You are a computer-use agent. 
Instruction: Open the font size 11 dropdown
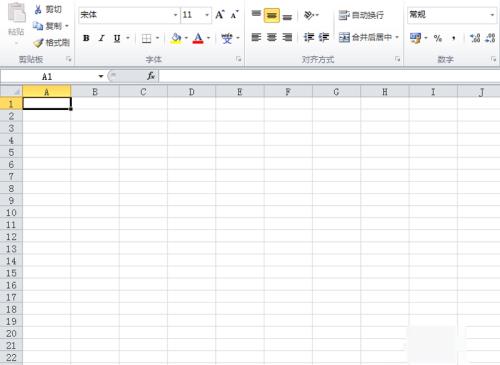click(207, 15)
